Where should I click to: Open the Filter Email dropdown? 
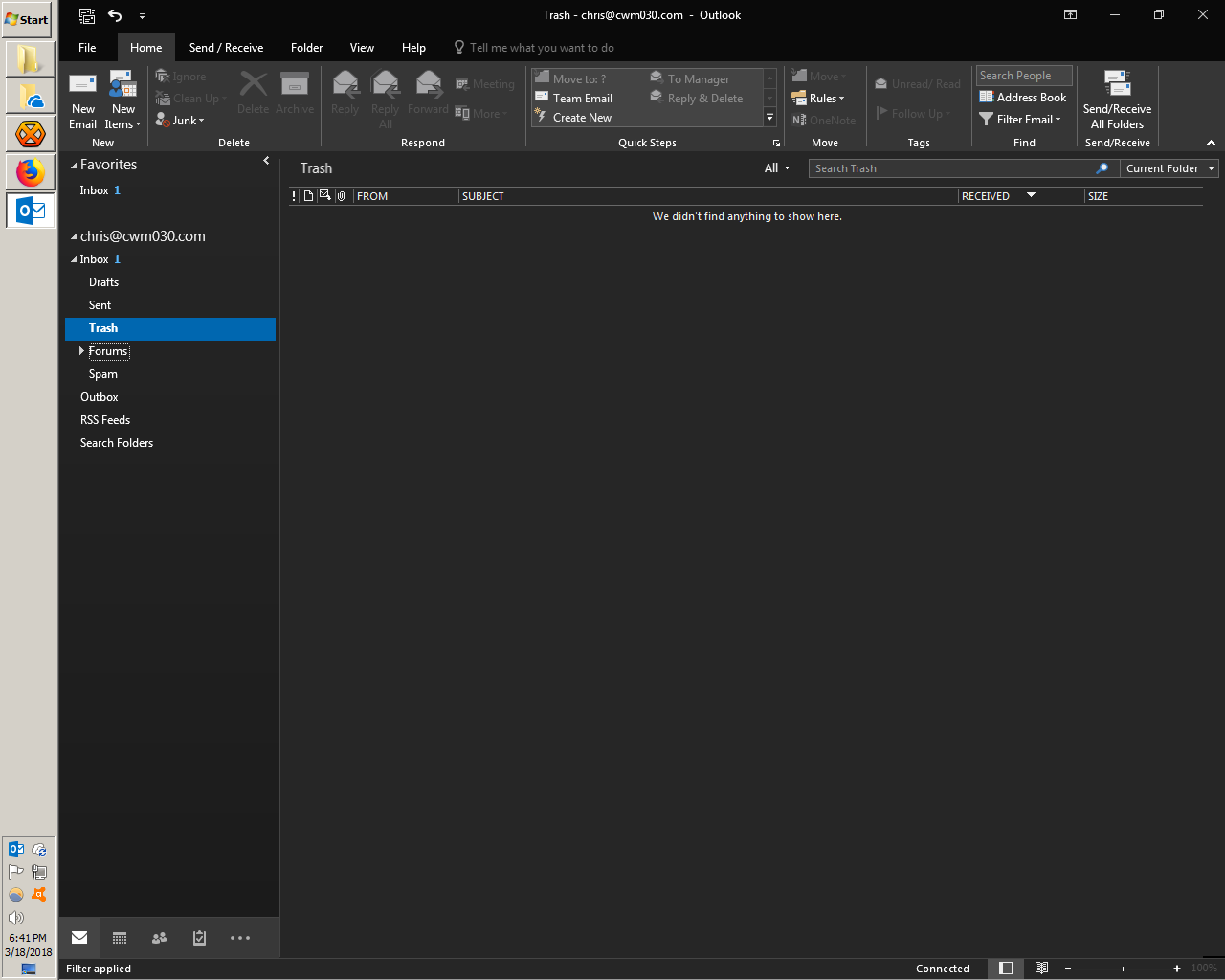(1020, 120)
